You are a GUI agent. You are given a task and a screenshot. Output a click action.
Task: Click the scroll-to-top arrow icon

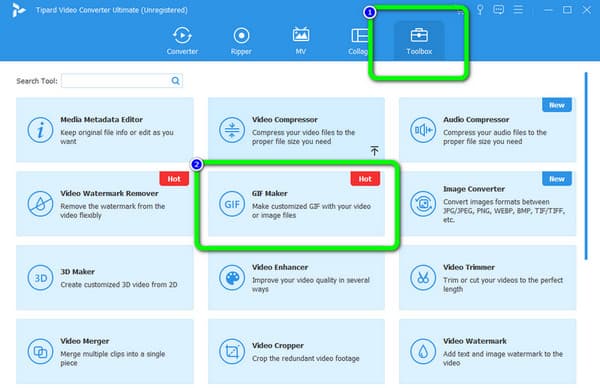[374, 151]
